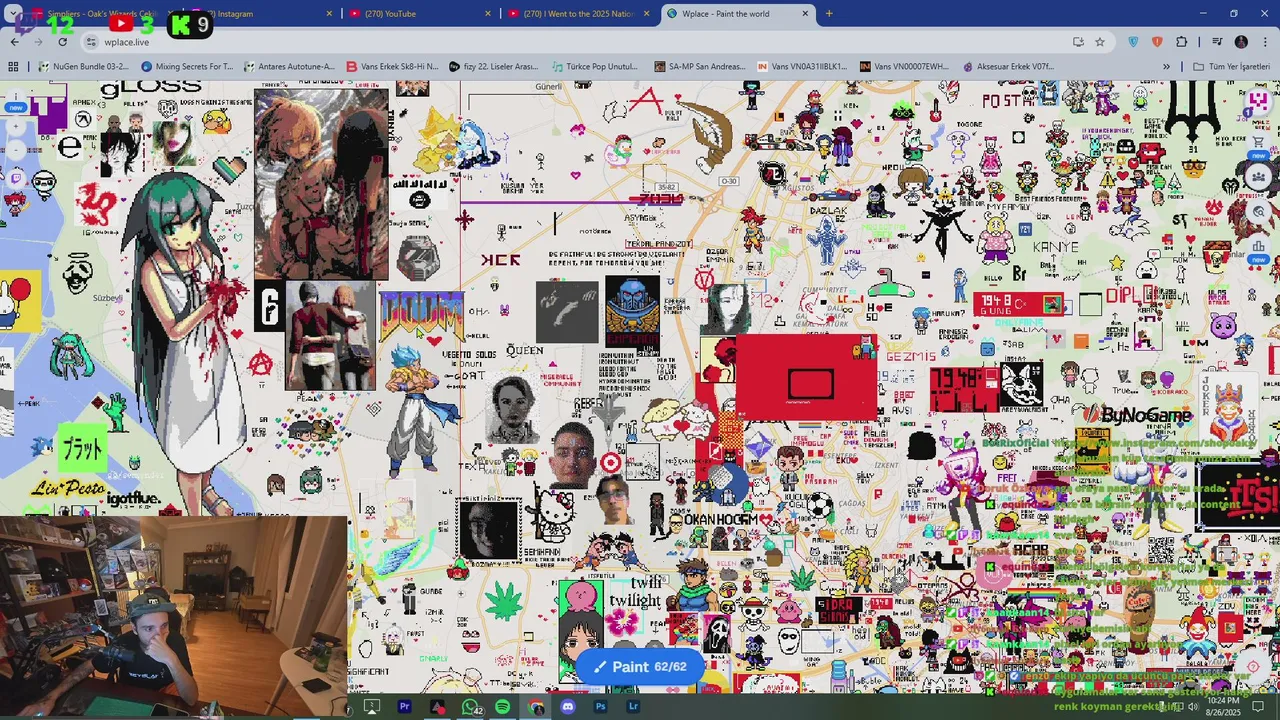Go back in browser history
1280x720 pixels.
coord(14,42)
